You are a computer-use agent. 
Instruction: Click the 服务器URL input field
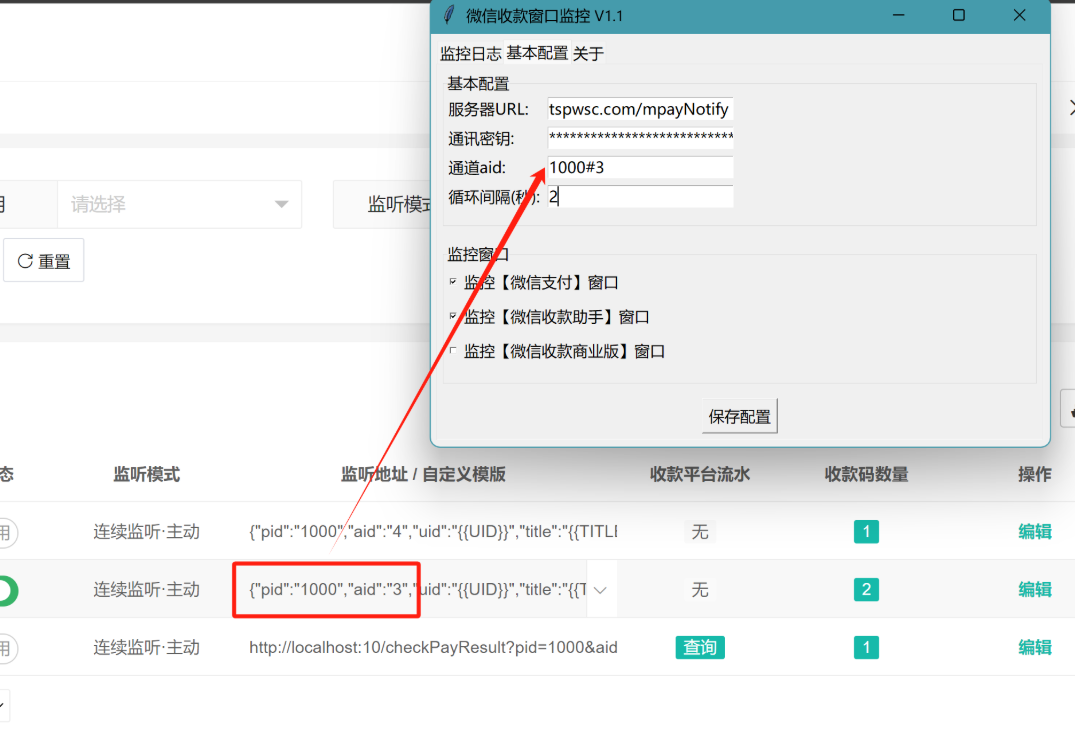(640, 109)
